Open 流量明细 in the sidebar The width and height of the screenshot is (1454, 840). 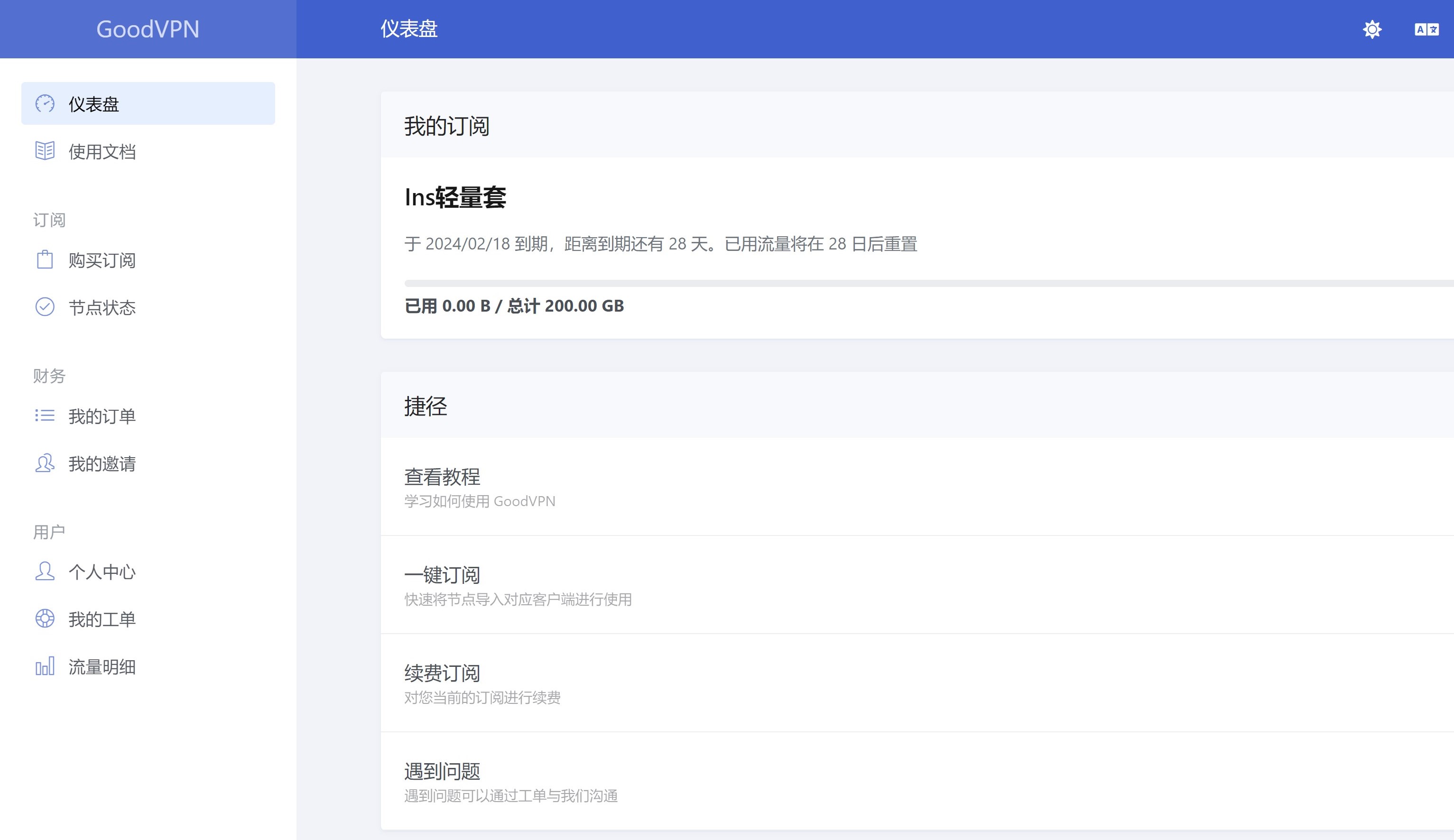click(x=148, y=666)
